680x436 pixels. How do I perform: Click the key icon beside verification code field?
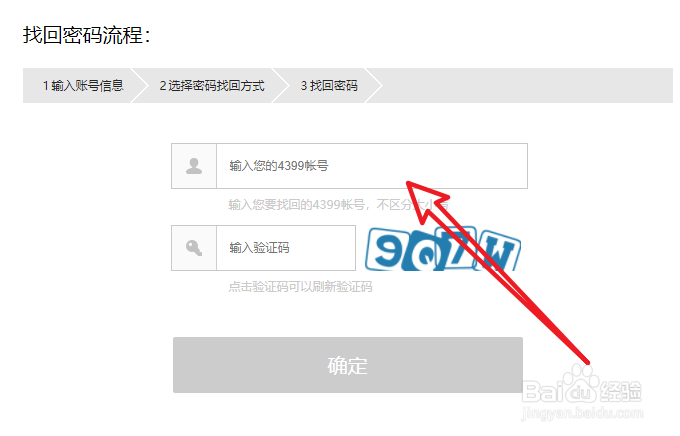click(194, 248)
